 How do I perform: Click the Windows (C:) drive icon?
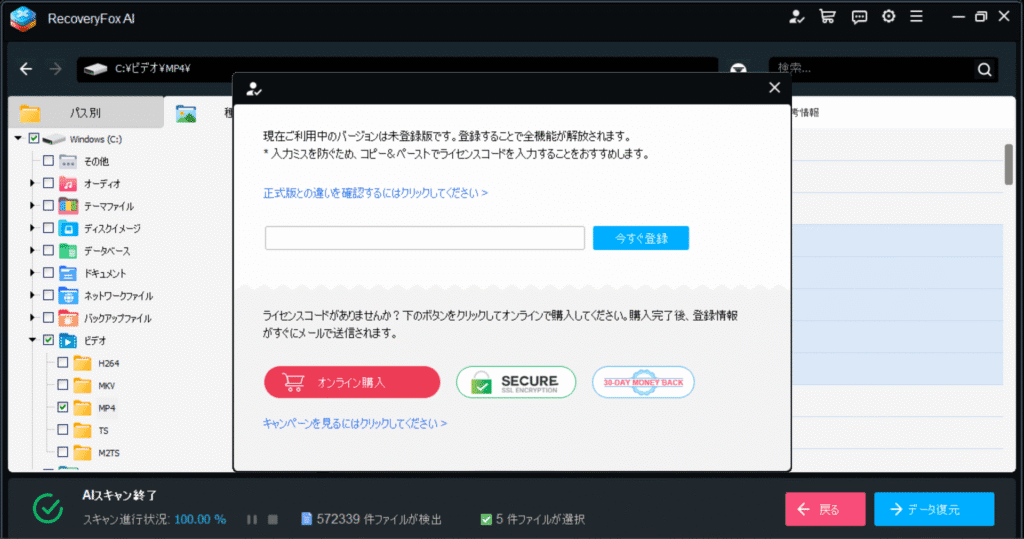[x=54, y=139]
